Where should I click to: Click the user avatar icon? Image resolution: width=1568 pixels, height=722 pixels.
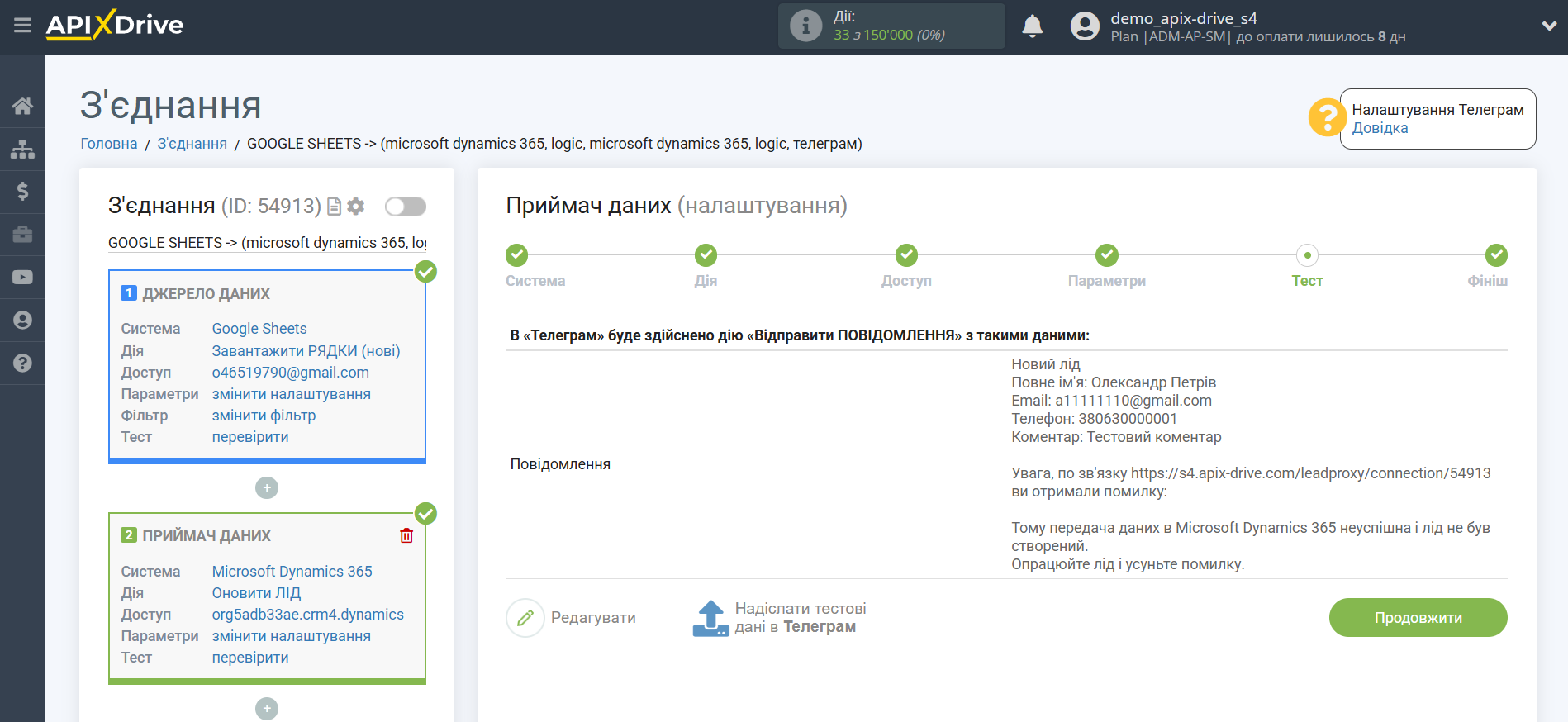[x=1085, y=26]
